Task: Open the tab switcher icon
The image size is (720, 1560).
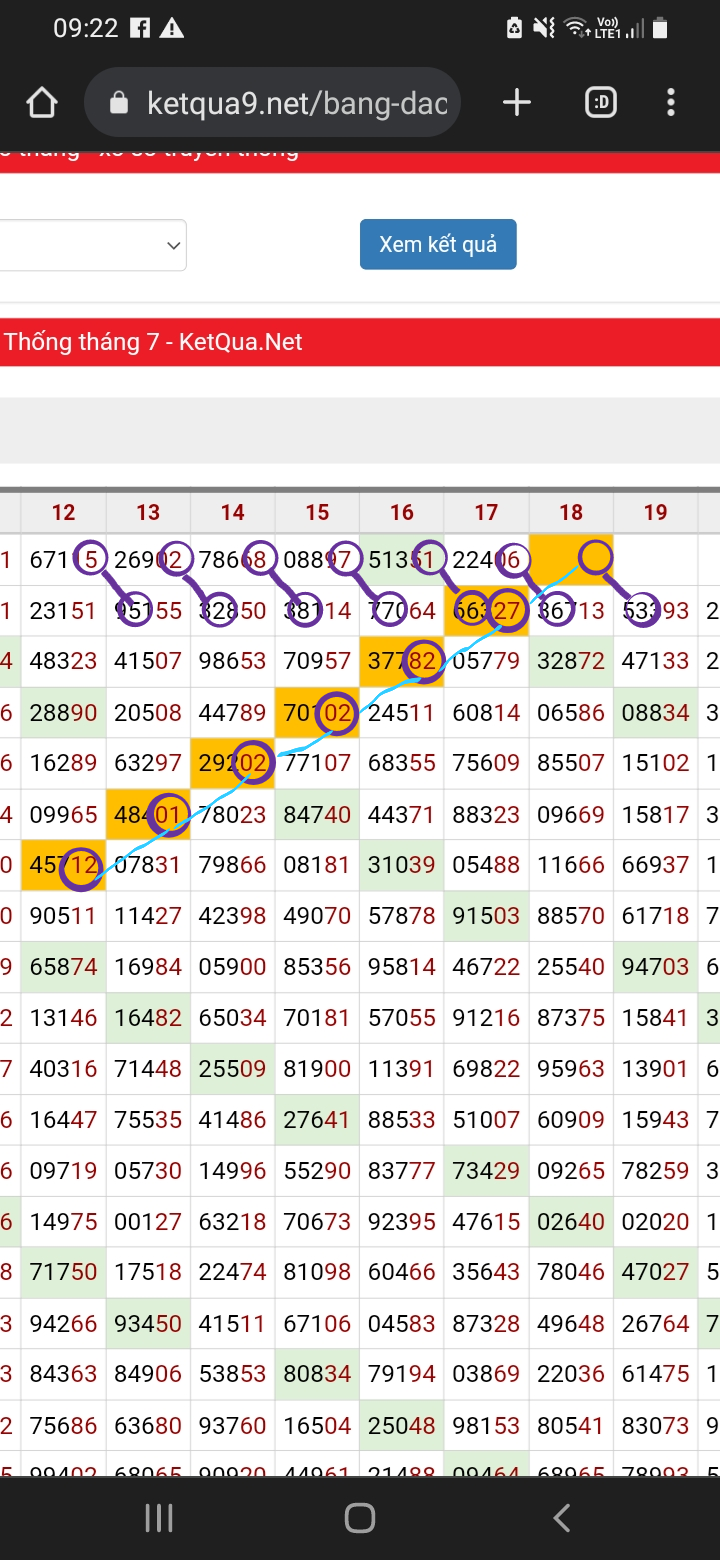Action: point(600,103)
